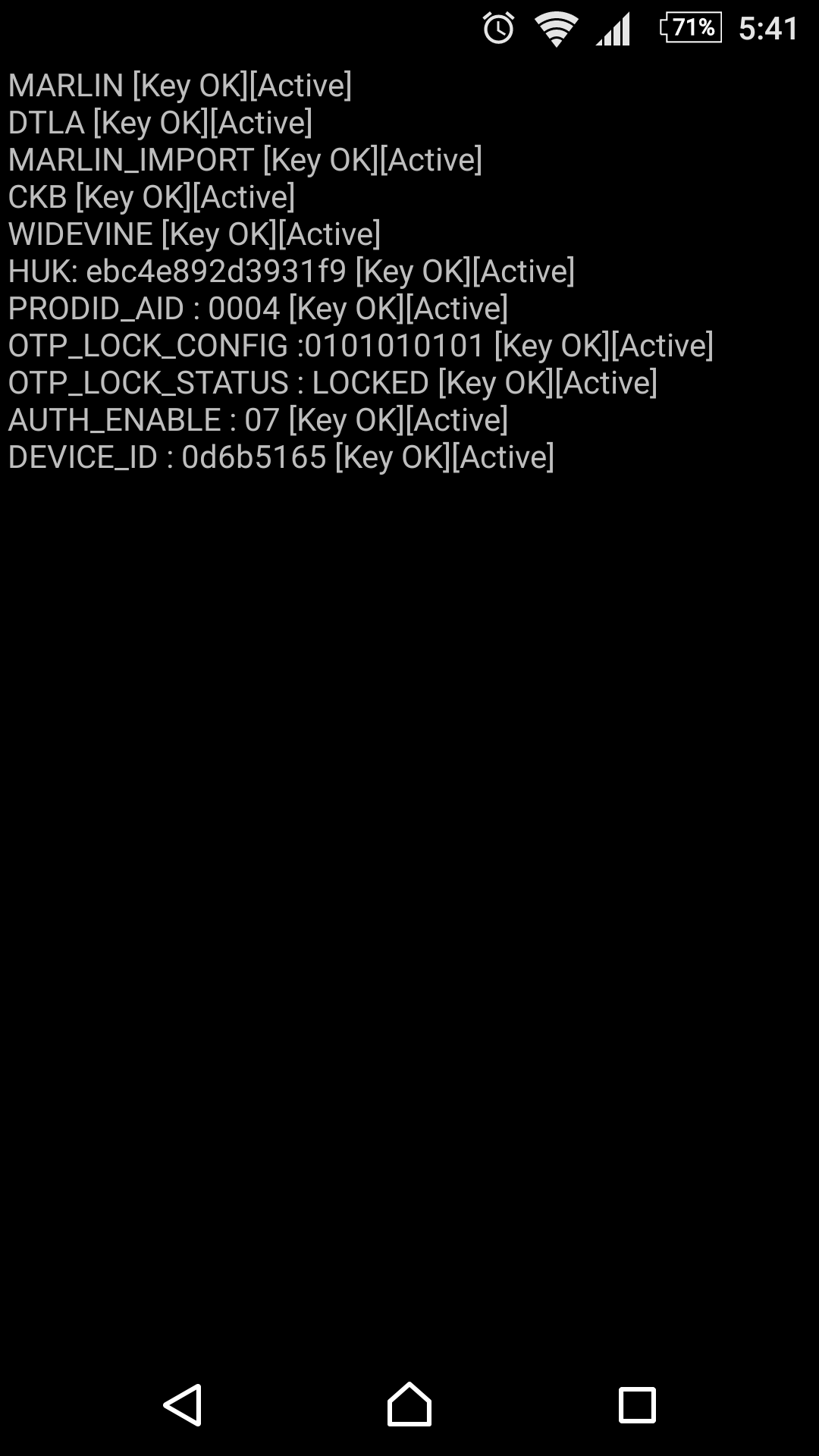
Task: Select the DTLA key status line
Action: [160, 123]
